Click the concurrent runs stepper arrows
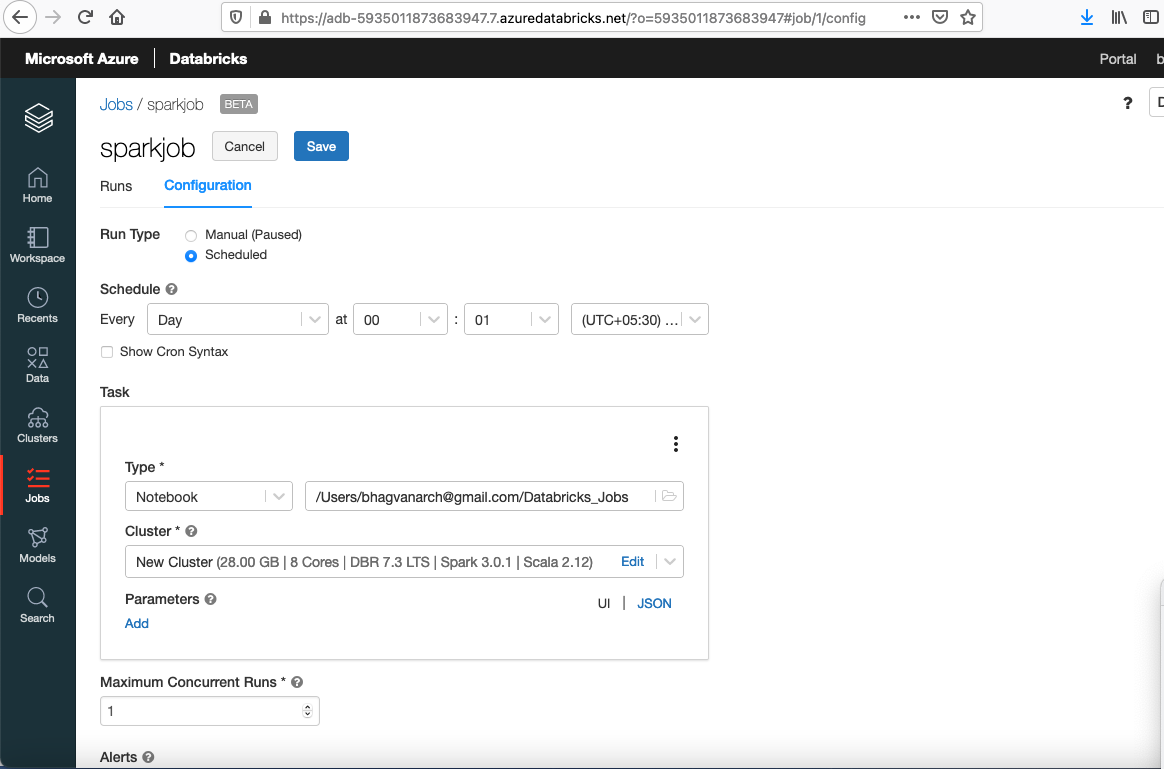This screenshot has width=1164, height=769. [307, 711]
